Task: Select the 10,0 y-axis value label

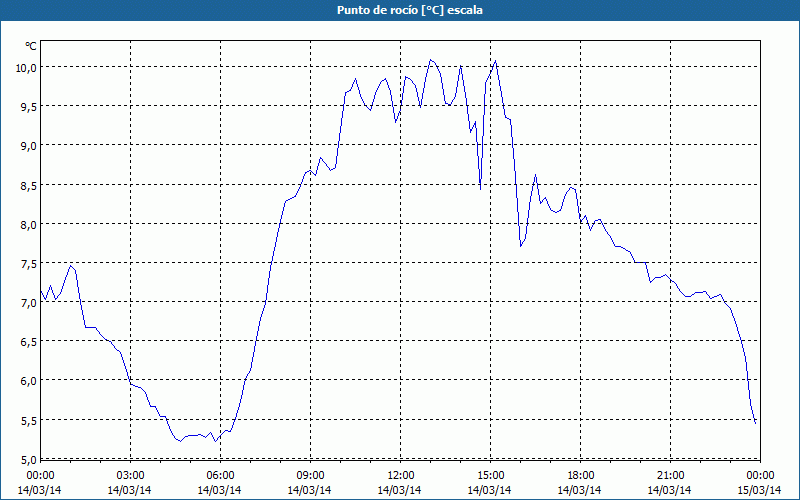Action: coord(25,67)
